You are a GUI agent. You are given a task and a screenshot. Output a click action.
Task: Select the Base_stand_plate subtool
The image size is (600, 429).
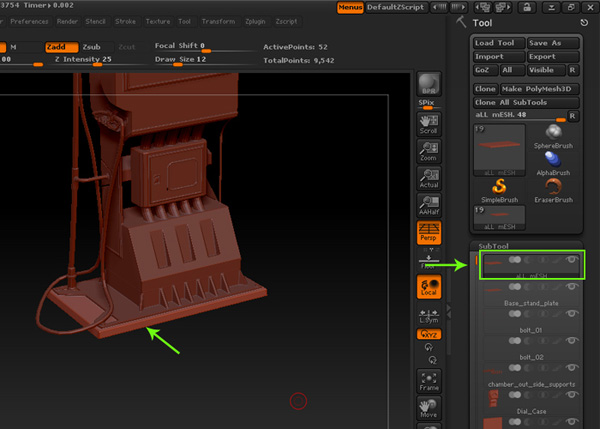(531, 295)
